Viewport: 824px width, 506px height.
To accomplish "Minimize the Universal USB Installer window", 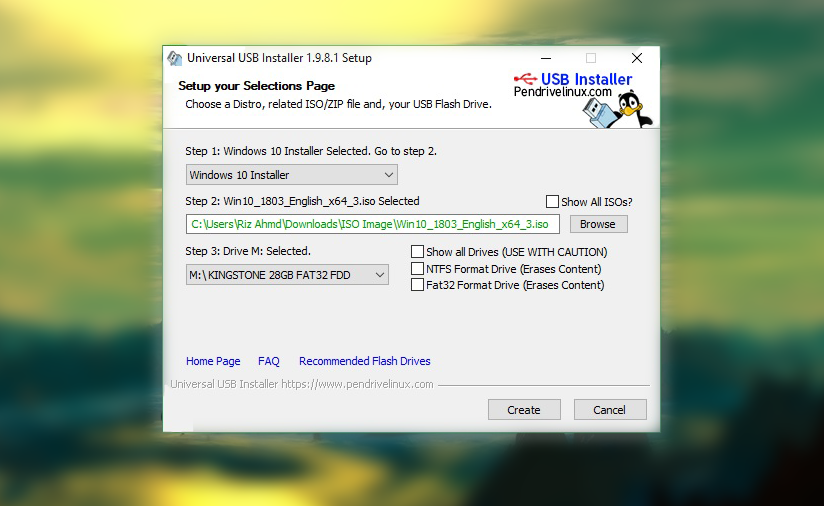I will 546,58.
